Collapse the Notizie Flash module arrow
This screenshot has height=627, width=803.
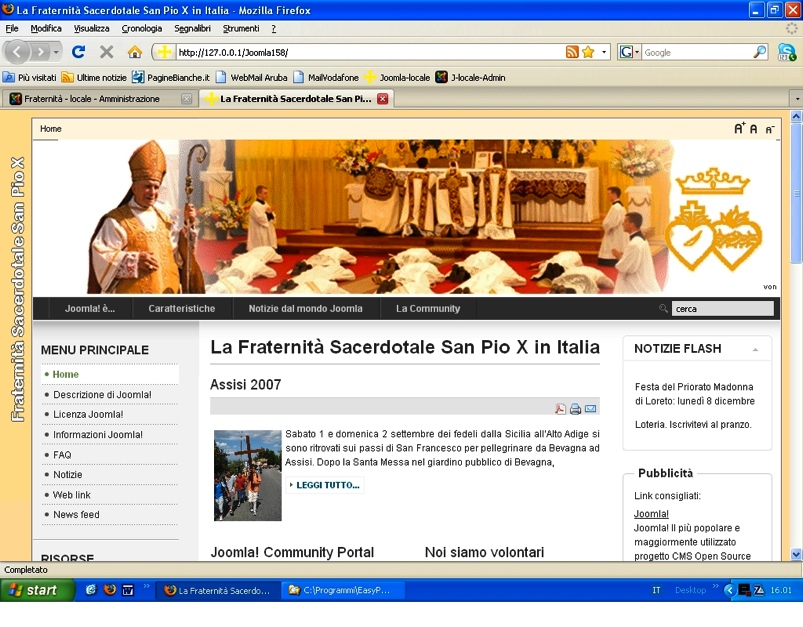(755, 350)
